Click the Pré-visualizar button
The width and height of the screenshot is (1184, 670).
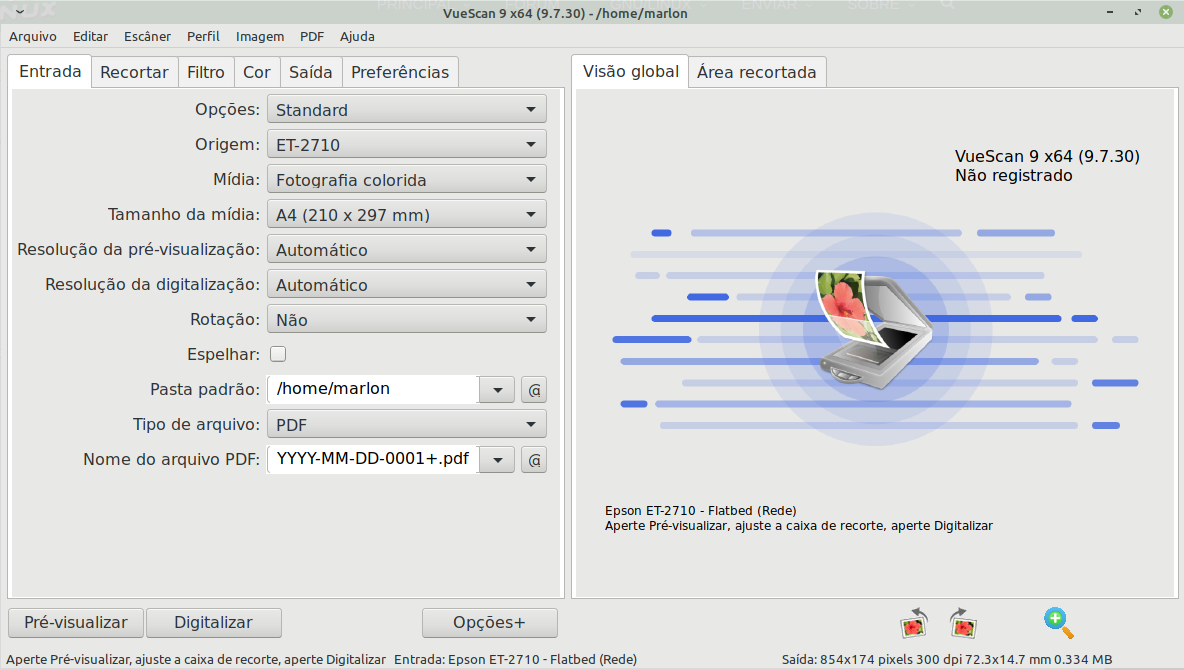tap(76, 622)
